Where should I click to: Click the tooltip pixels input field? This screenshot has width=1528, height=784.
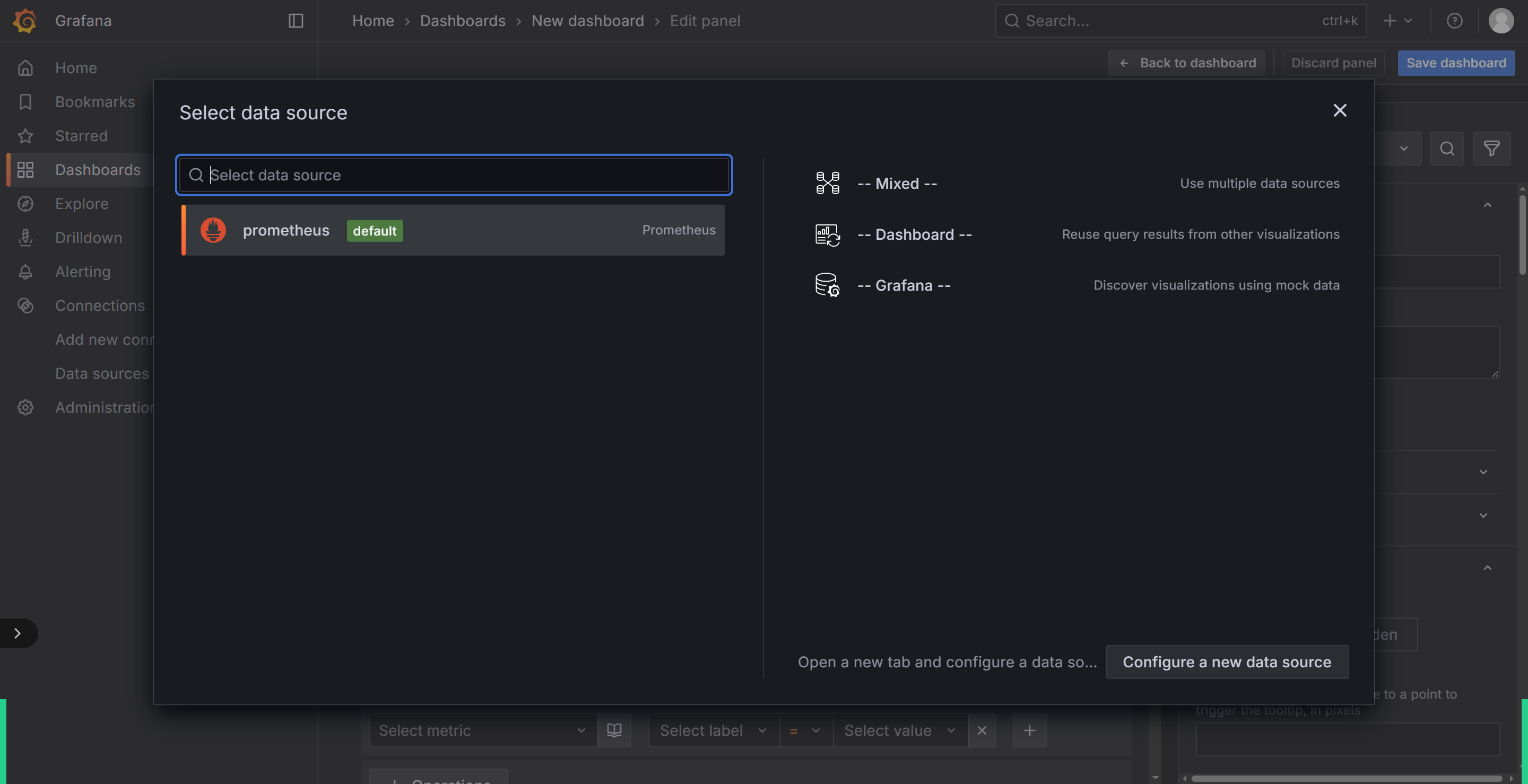pyautogui.click(x=1348, y=739)
